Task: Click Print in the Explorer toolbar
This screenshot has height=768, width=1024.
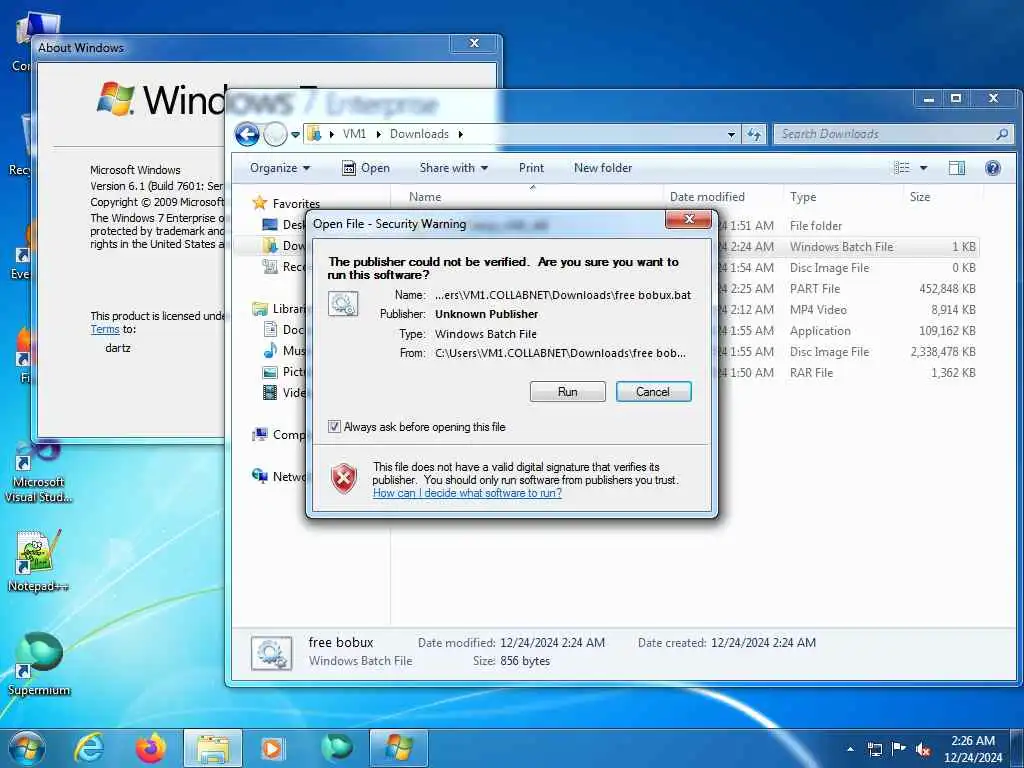Action: tap(531, 168)
